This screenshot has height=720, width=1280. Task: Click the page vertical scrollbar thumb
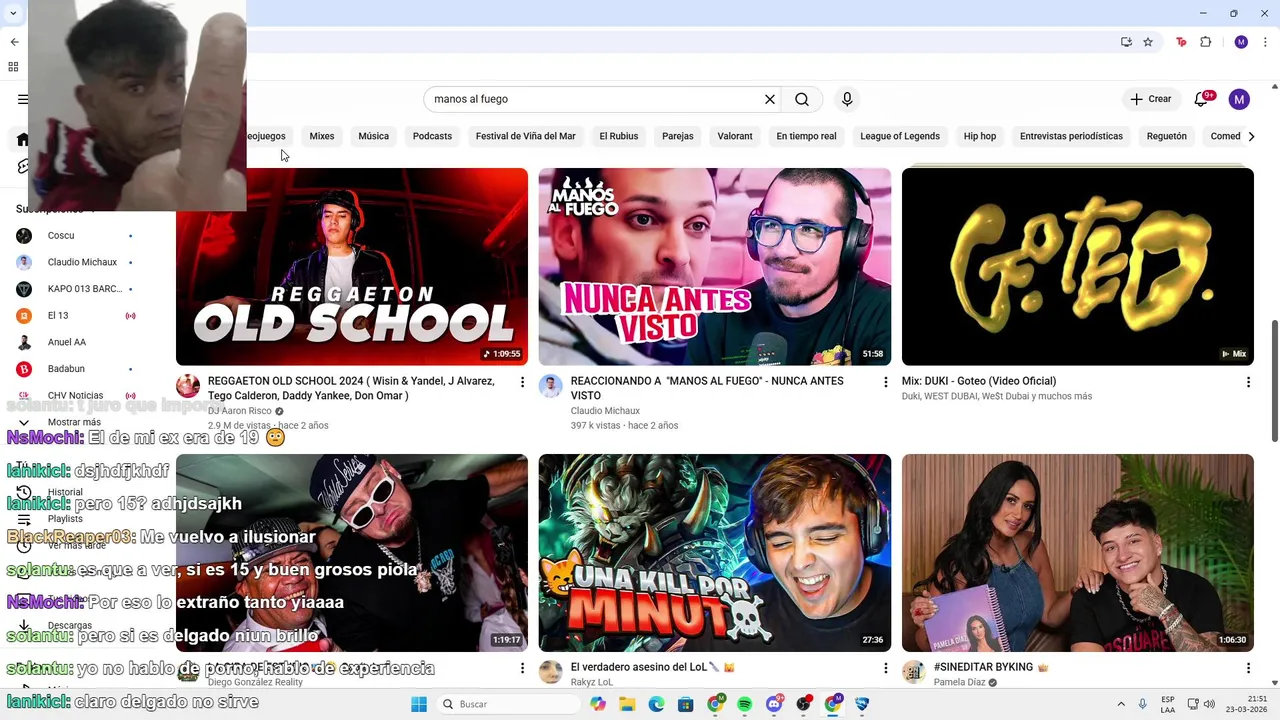click(x=1274, y=380)
